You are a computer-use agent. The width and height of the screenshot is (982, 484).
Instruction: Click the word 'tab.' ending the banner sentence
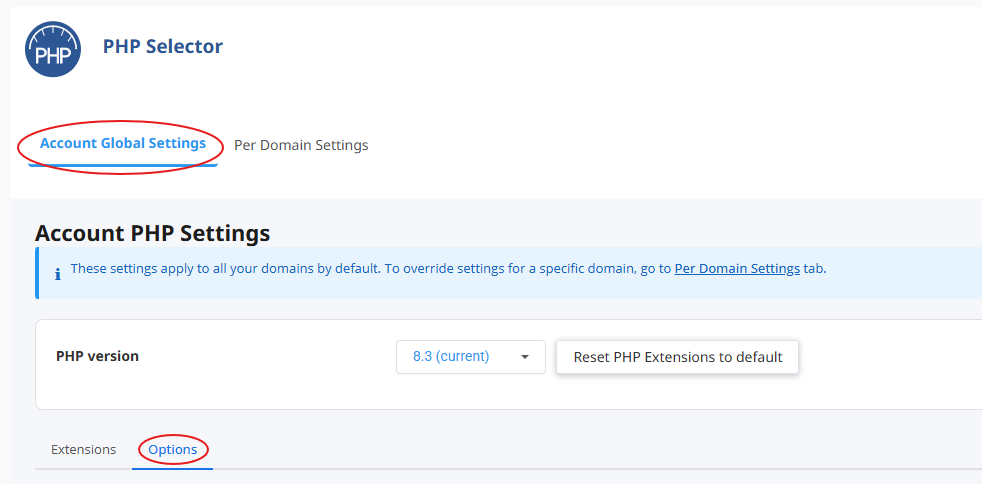815,268
